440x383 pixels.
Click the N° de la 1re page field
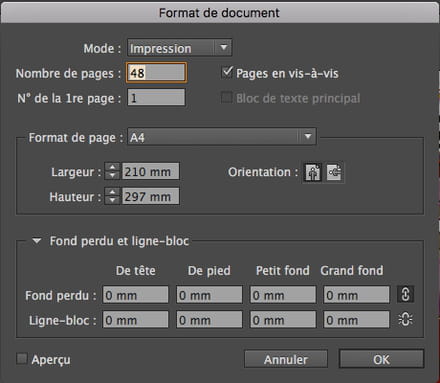click(x=156, y=98)
